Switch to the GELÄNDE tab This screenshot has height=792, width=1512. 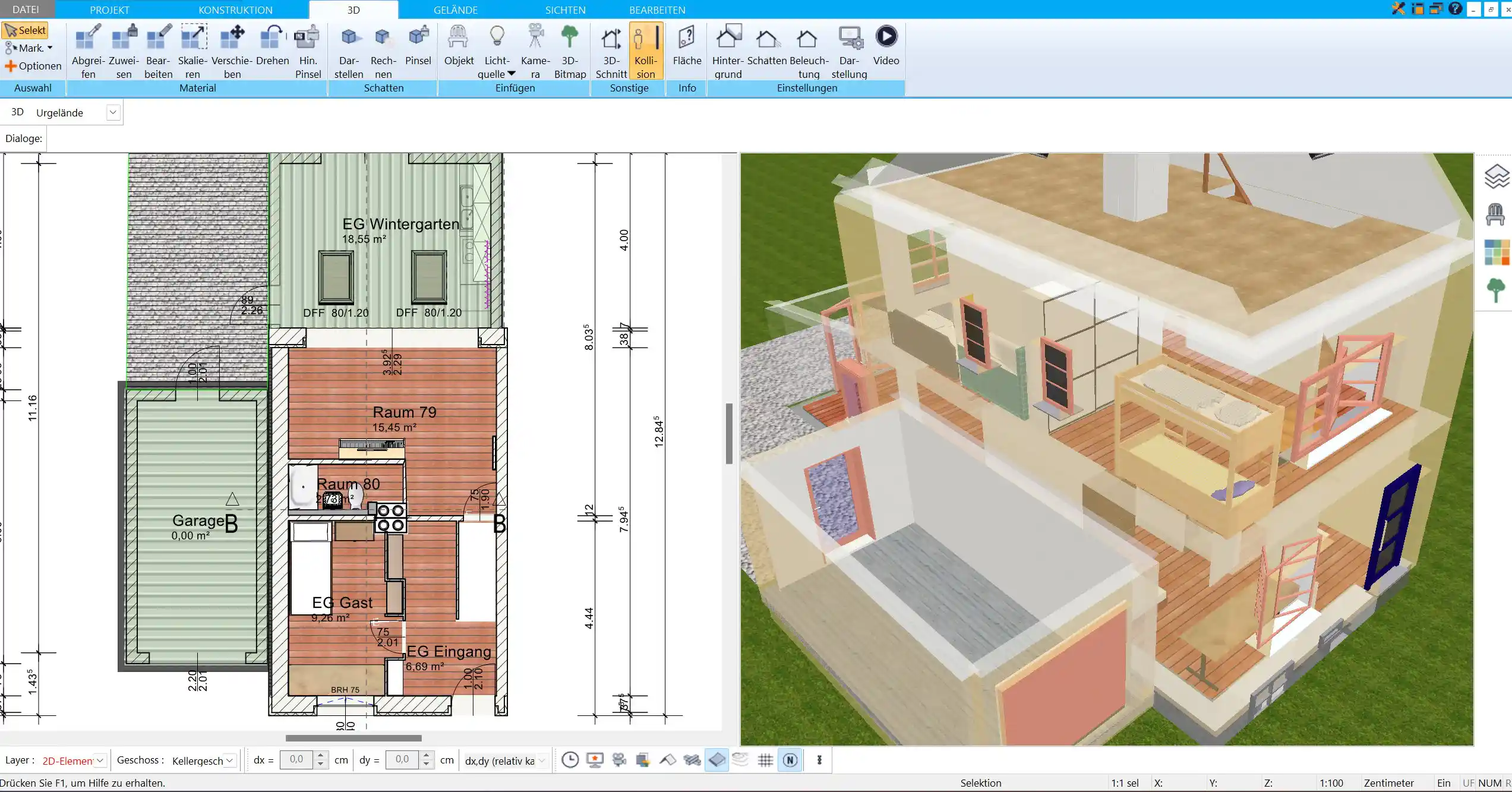455,10
